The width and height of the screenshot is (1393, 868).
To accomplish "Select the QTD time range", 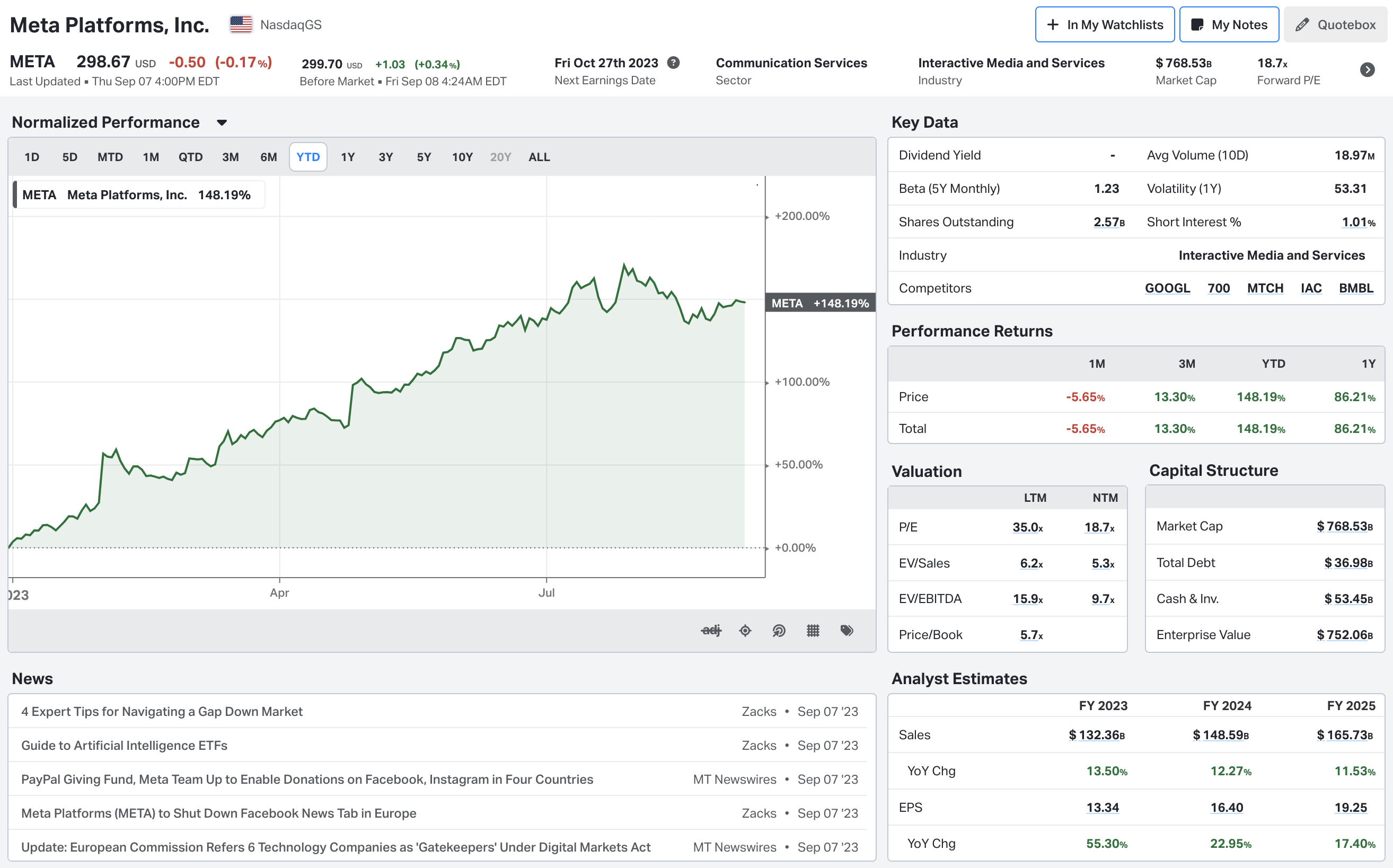I will pos(191,157).
